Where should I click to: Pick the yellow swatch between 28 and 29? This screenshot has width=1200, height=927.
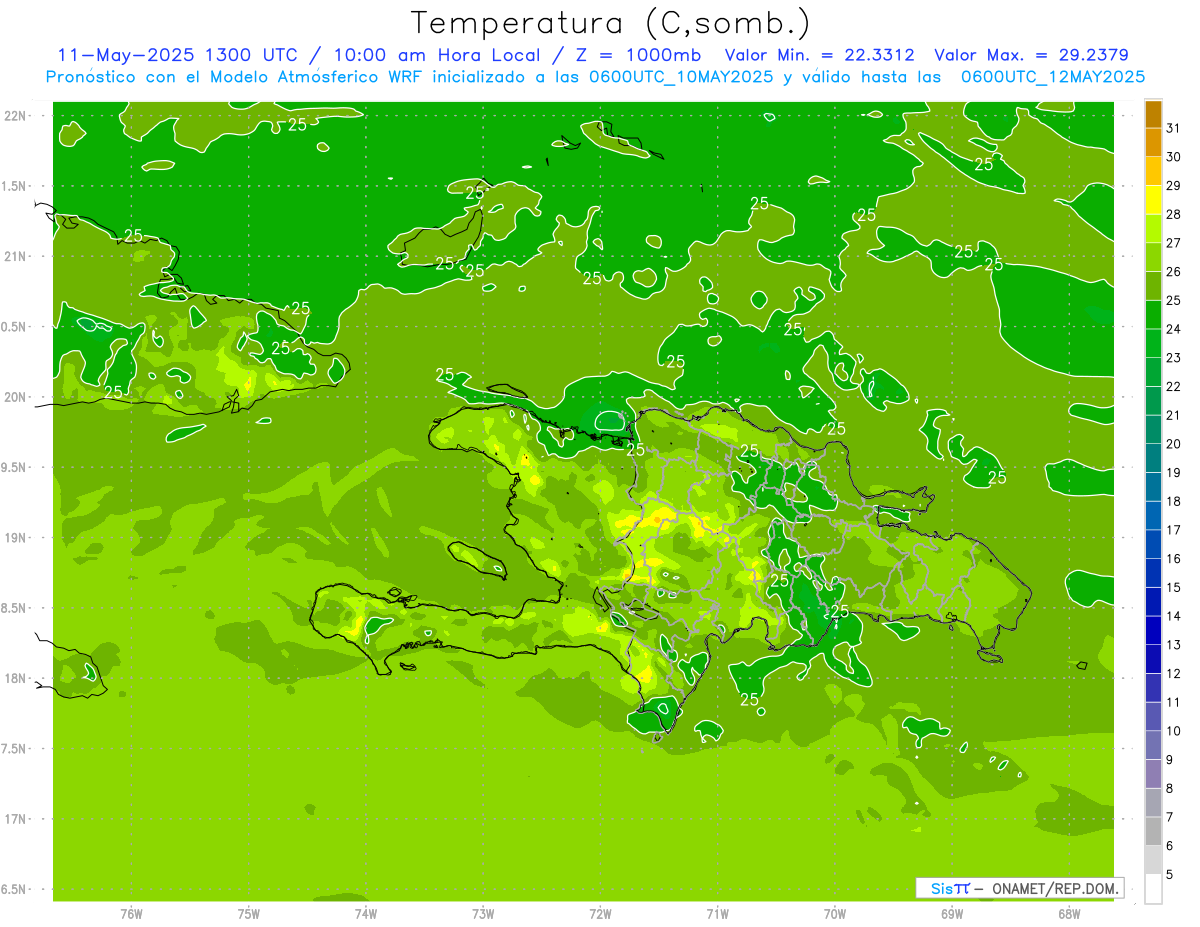1154,200
